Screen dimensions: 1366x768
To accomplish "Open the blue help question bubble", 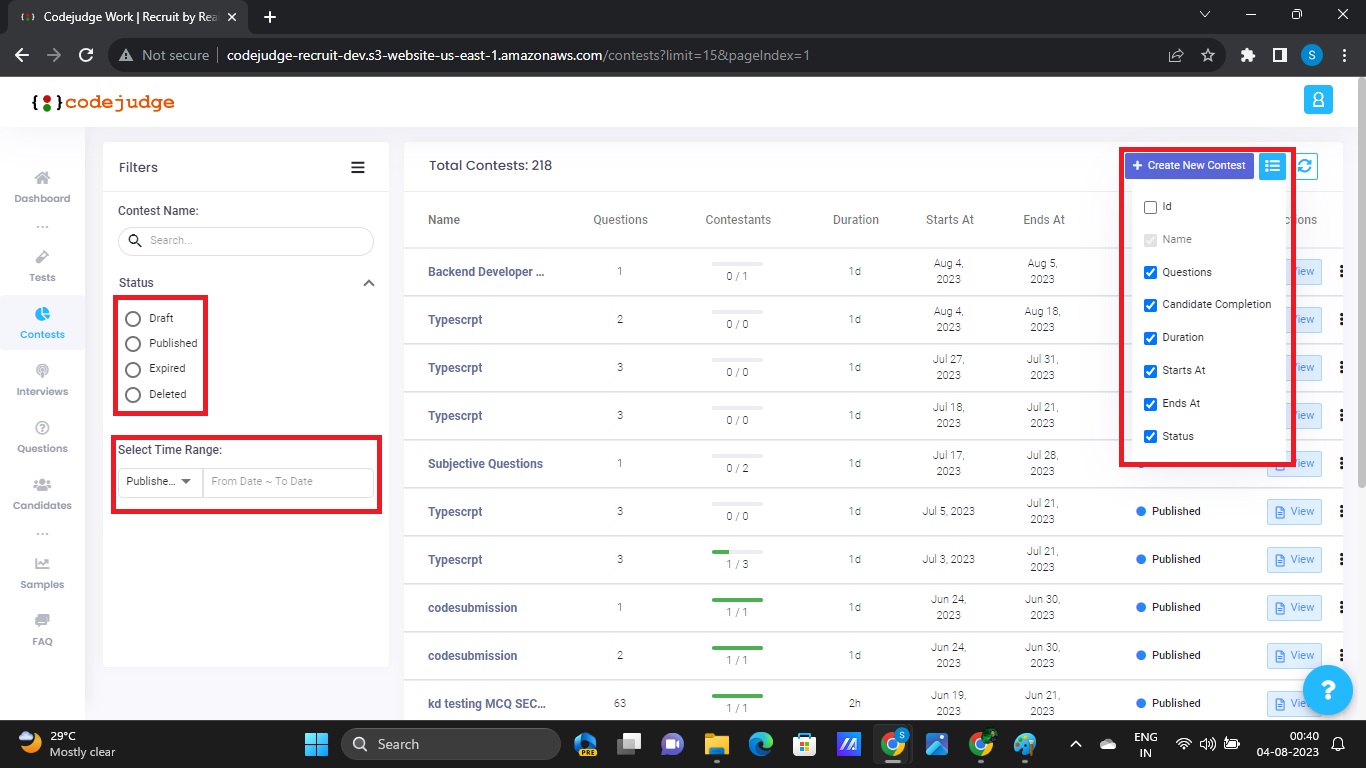I will (1327, 689).
